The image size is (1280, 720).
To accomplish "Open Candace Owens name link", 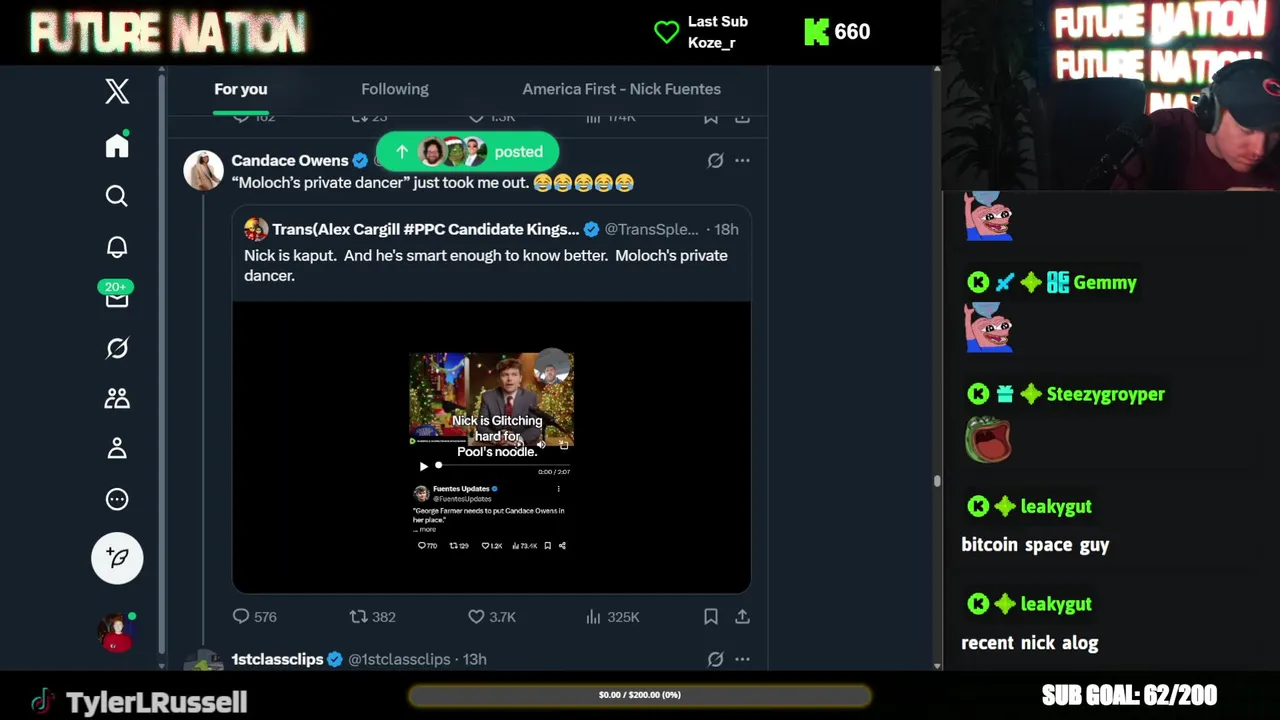I will [x=290, y=160].
